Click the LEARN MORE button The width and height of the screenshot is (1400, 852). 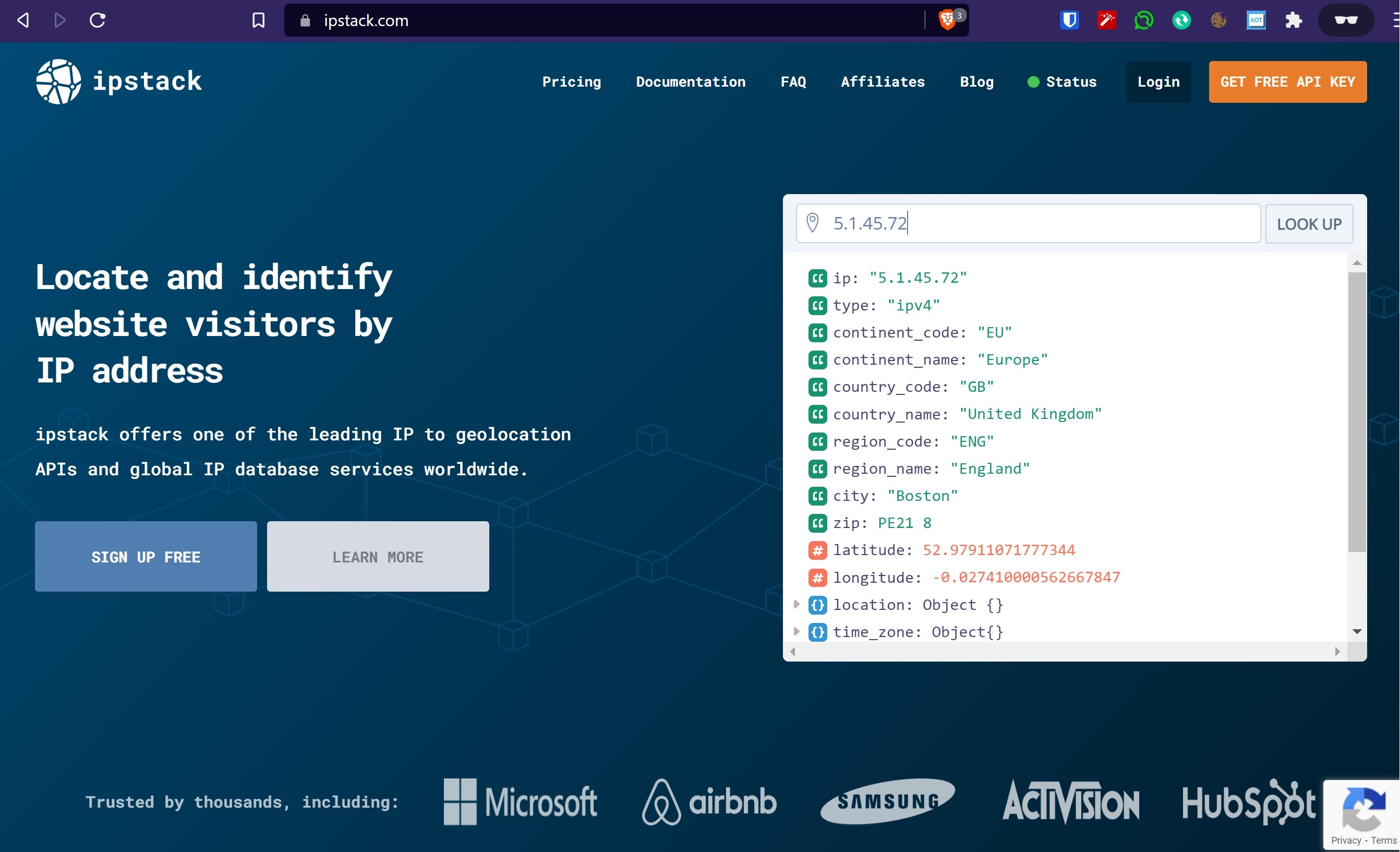pos(378,557)
